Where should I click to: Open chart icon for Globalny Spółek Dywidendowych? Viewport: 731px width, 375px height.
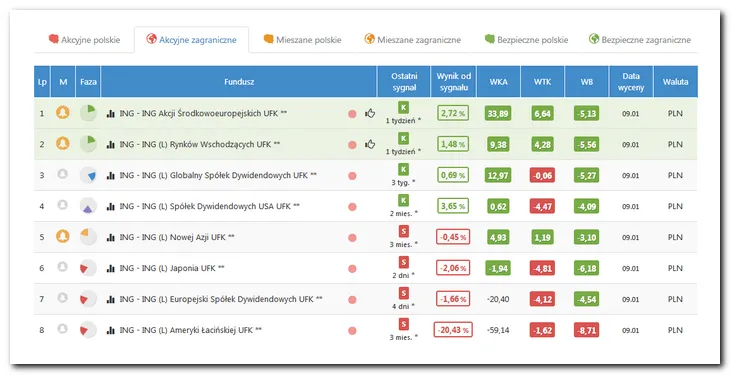pyautogui.click(x=110, y=175)
